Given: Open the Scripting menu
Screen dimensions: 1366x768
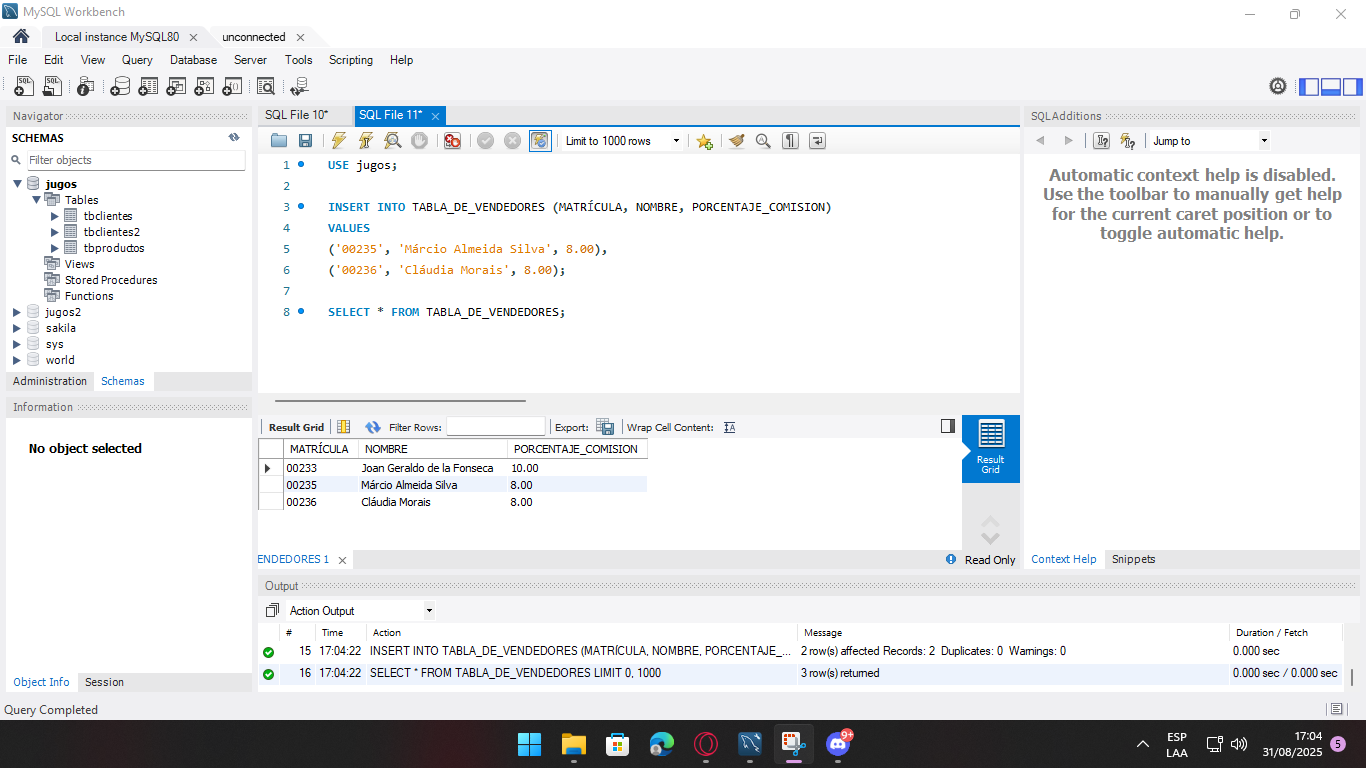Looking at the screenshot, I should (351, 60).
